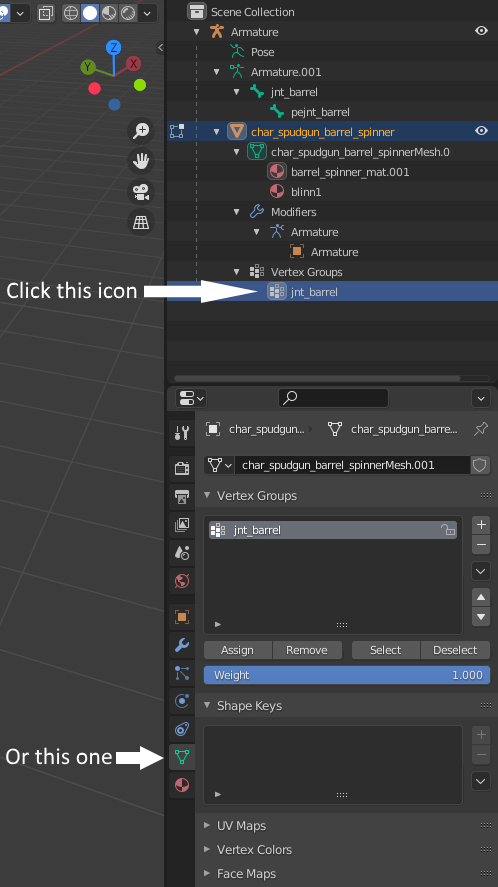Expand the Vertex Colors panel
Screen dimensions: 498x887
(207, 849)
